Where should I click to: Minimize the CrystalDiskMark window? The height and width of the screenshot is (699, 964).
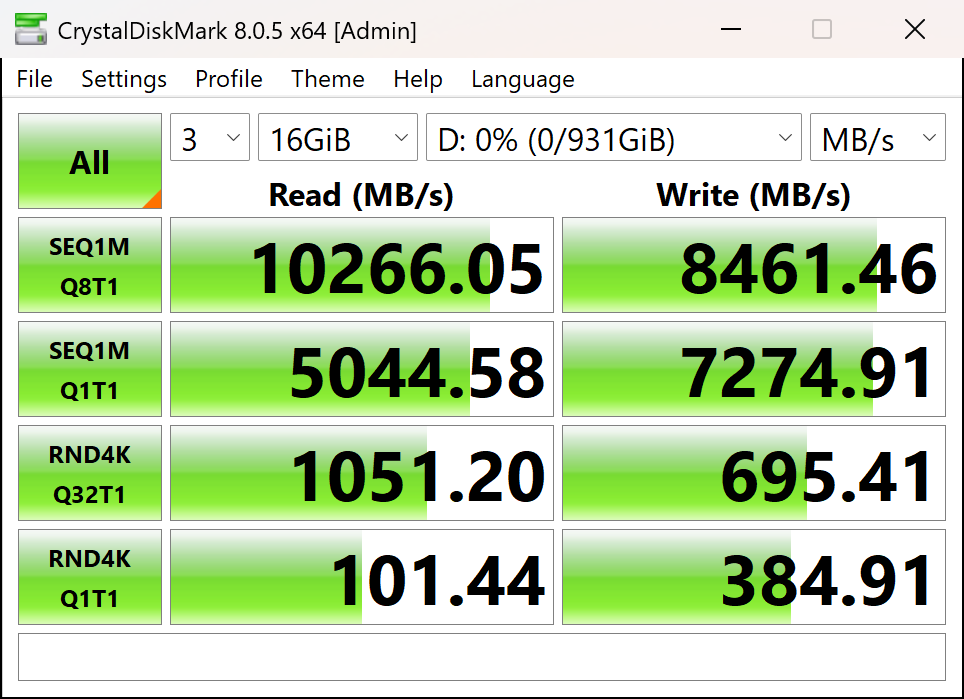(730, 29)
